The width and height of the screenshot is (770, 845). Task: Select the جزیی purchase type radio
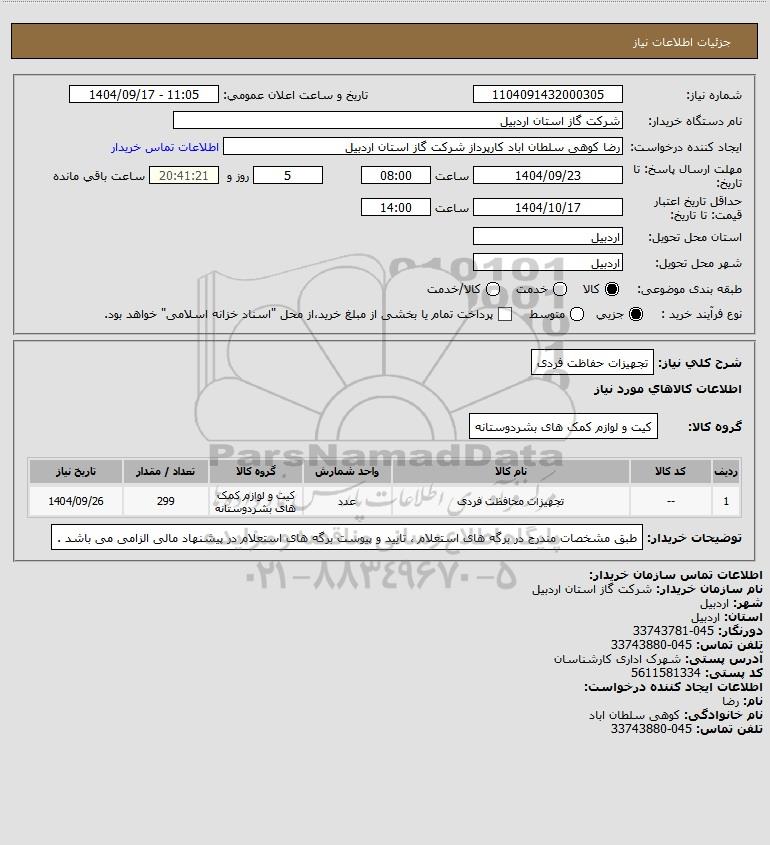point(636,314)
